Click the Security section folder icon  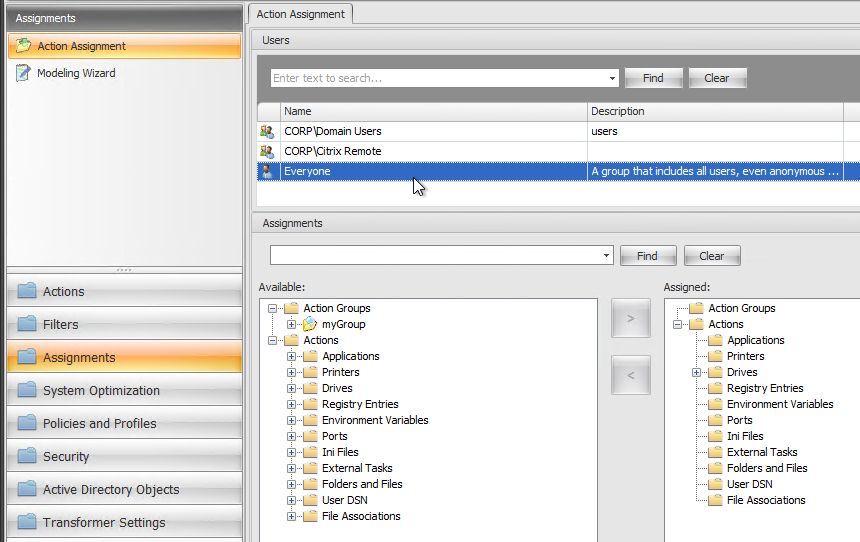(27, 455)
